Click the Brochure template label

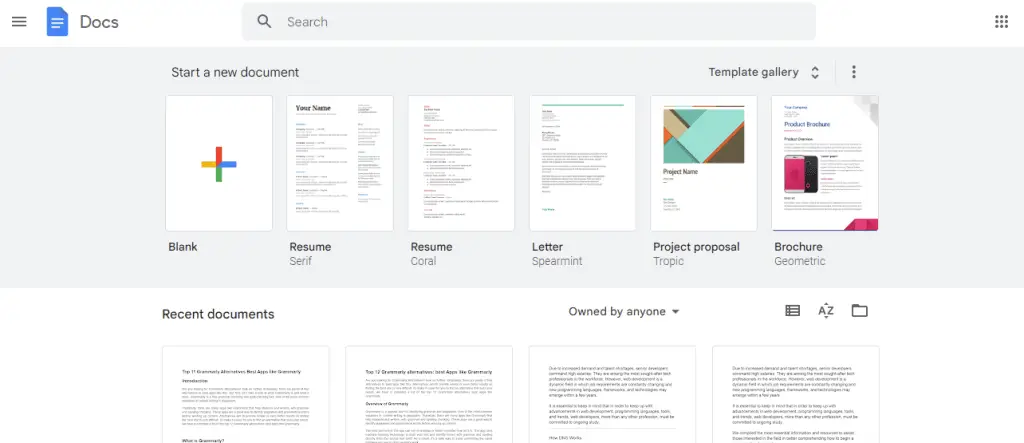(x=798, y=247)
